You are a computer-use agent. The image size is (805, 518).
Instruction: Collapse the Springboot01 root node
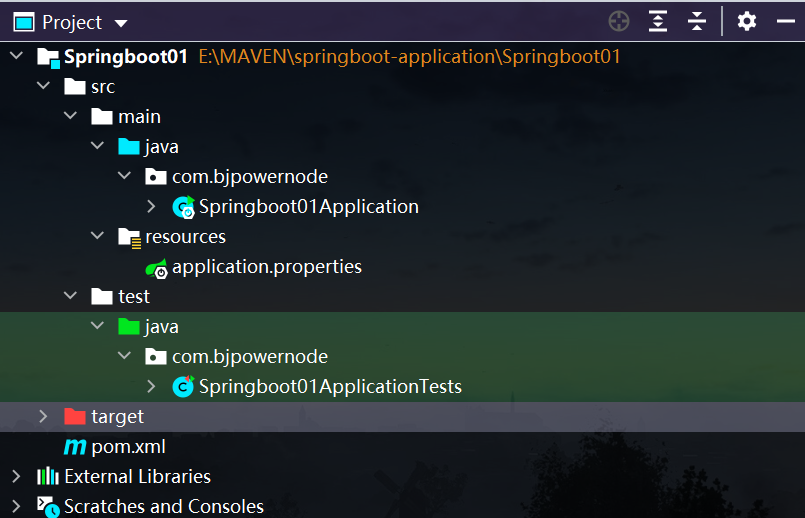[16, 55]
